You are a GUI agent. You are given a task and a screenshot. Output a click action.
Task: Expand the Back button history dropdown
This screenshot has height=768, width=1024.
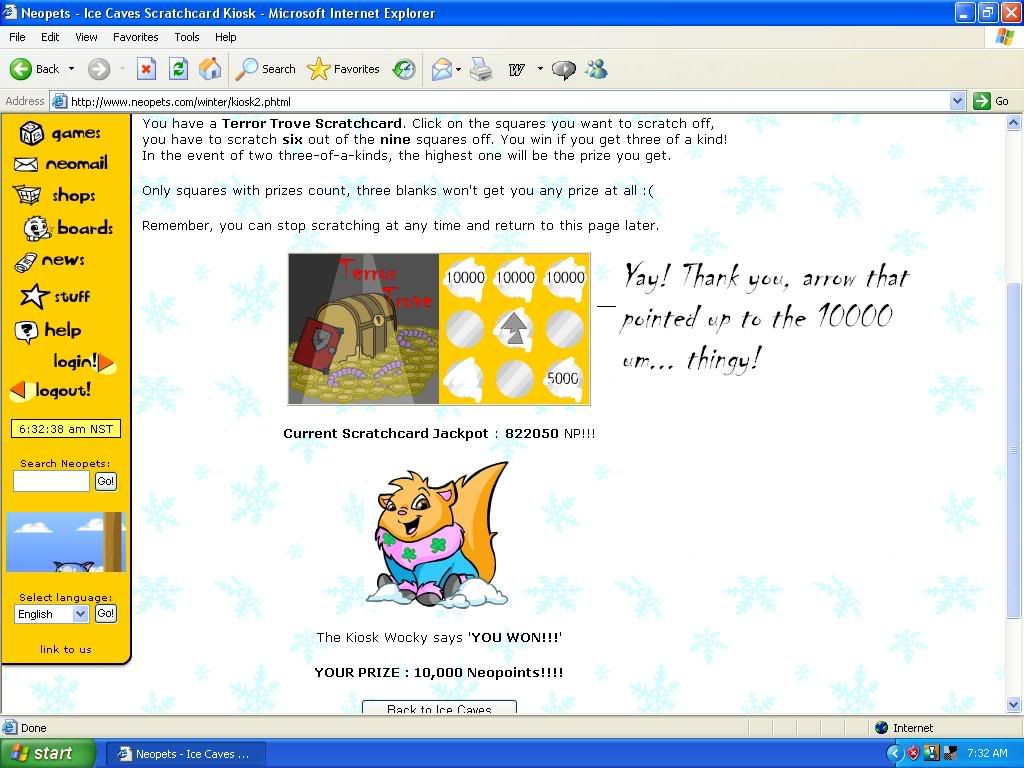pyautogui.click(x=71, y=69)
